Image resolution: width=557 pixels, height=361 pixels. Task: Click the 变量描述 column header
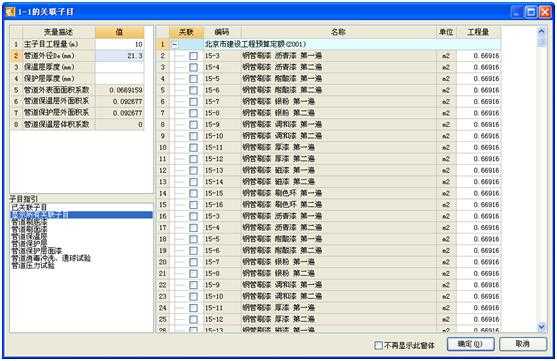pyautogui.click(x=59, y=32)
